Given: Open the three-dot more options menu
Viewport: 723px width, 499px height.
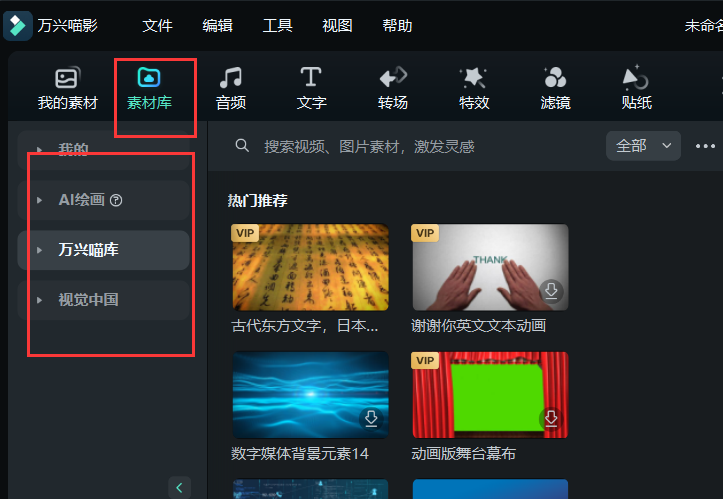Looking at the screenshot, I should [x=705, y=146].
